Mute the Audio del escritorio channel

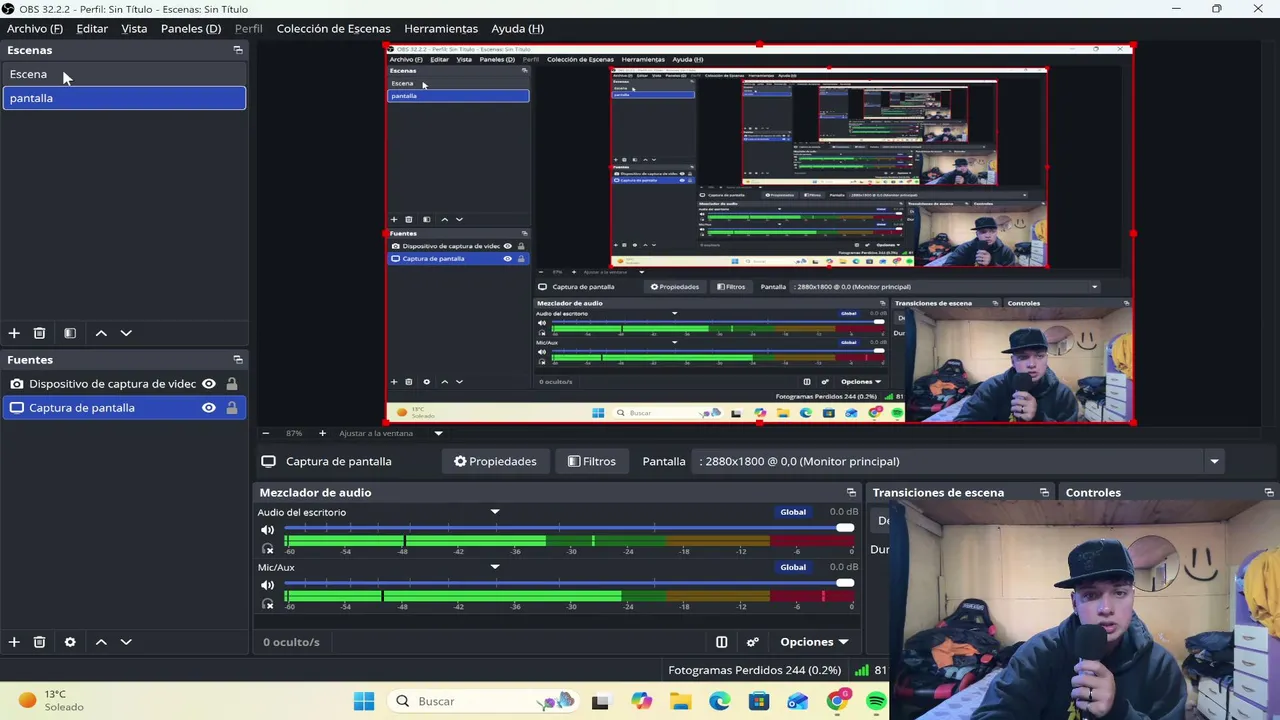pos(267,530)
